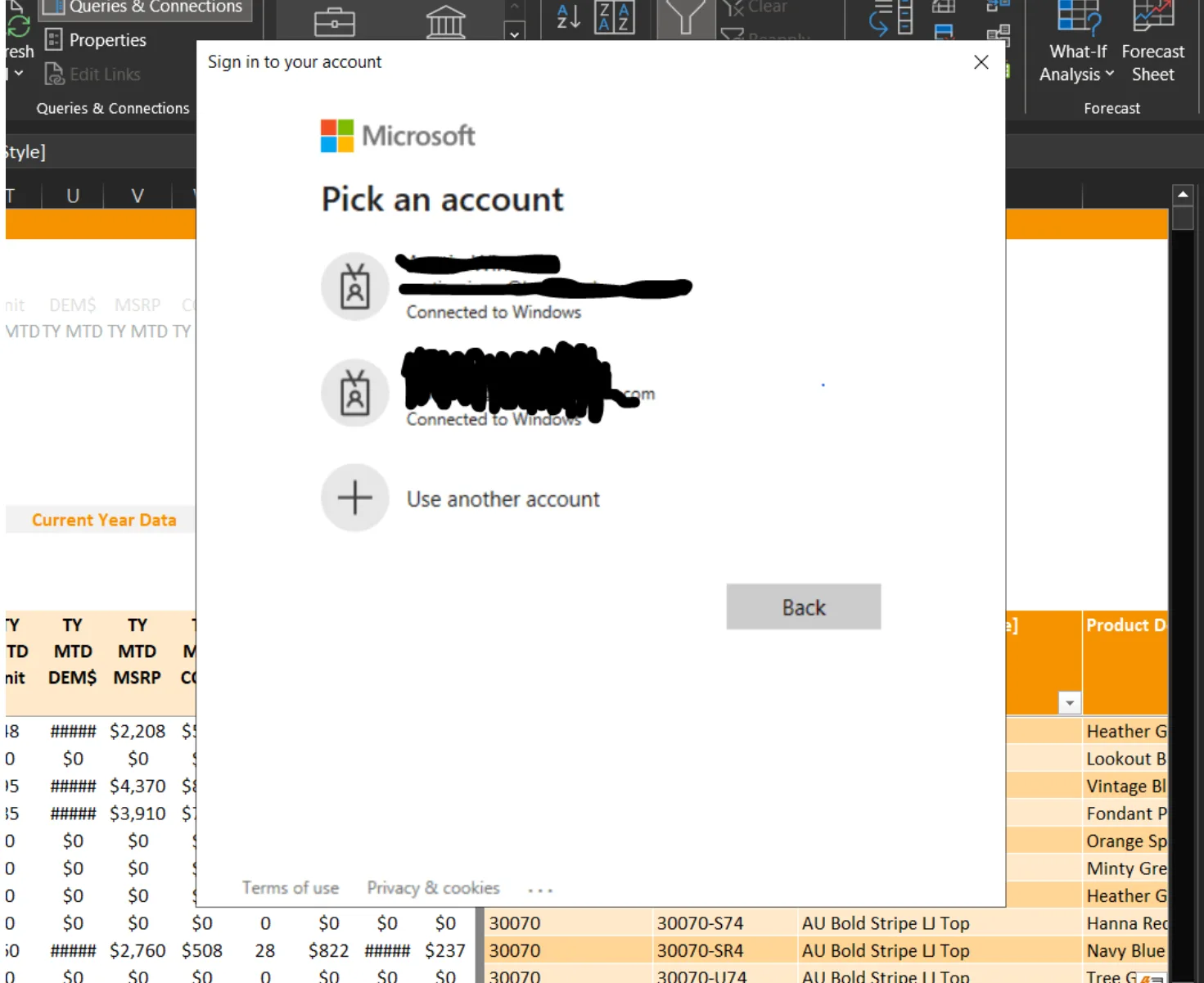Image resolution: width=1204 pixels, height=983 pixels.
Task: Expand the data types gallery arrow
Action: 514,34
